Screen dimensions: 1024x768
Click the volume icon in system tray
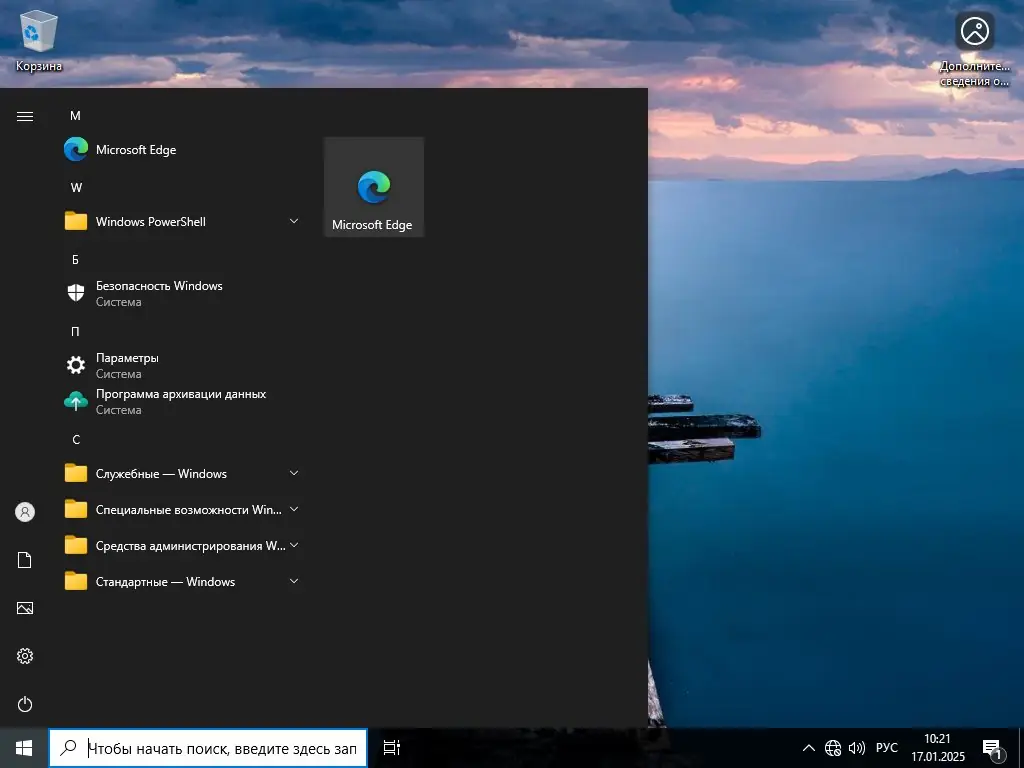pyautogui.click(x=857, y=747)
